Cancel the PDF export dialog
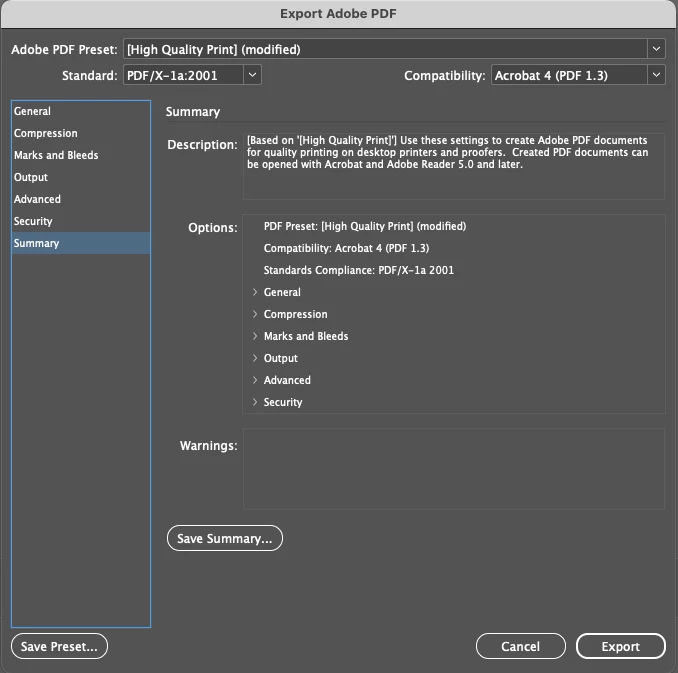 click(521, 646)
